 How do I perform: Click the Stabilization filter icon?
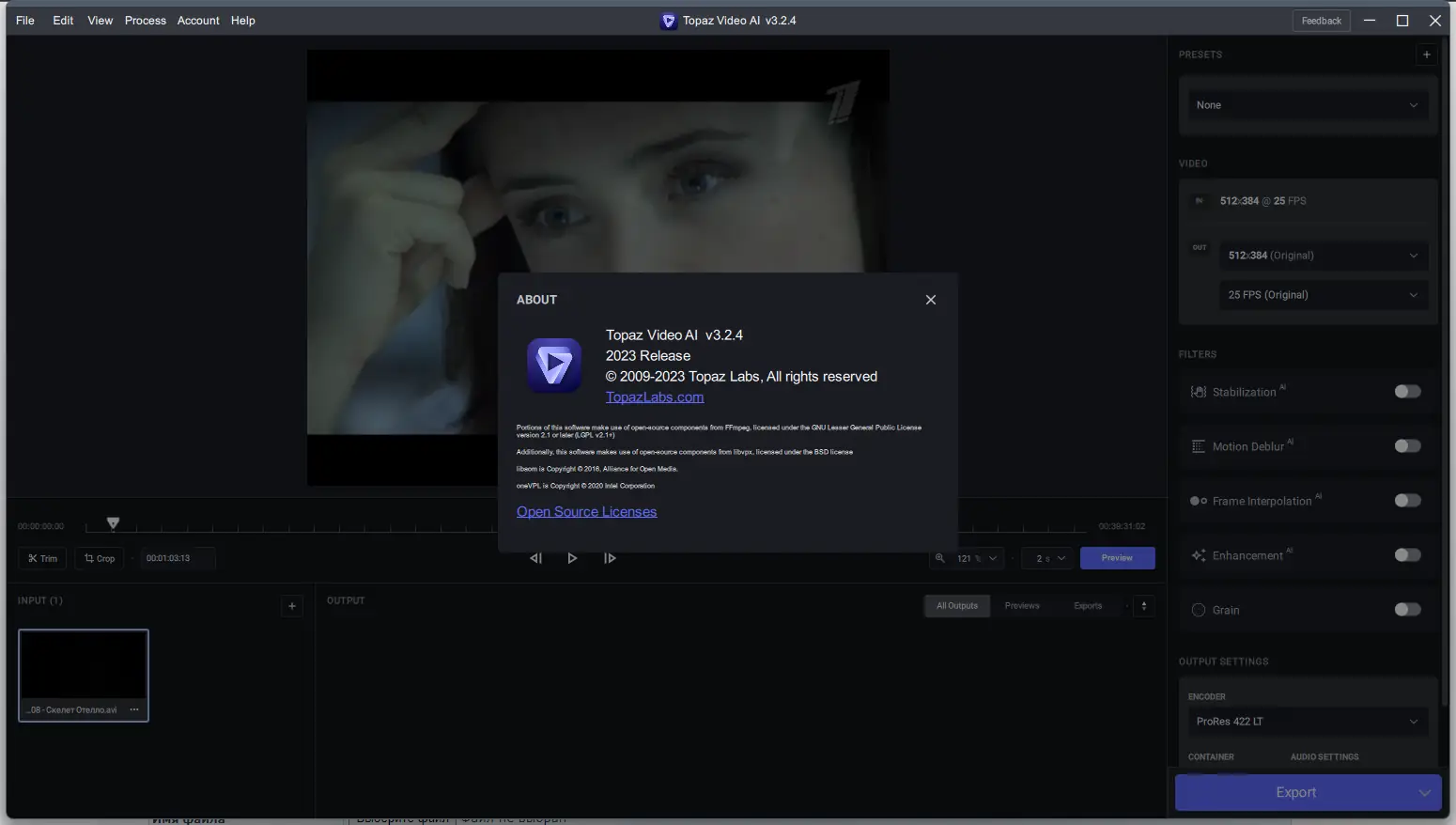(1199, 392)
